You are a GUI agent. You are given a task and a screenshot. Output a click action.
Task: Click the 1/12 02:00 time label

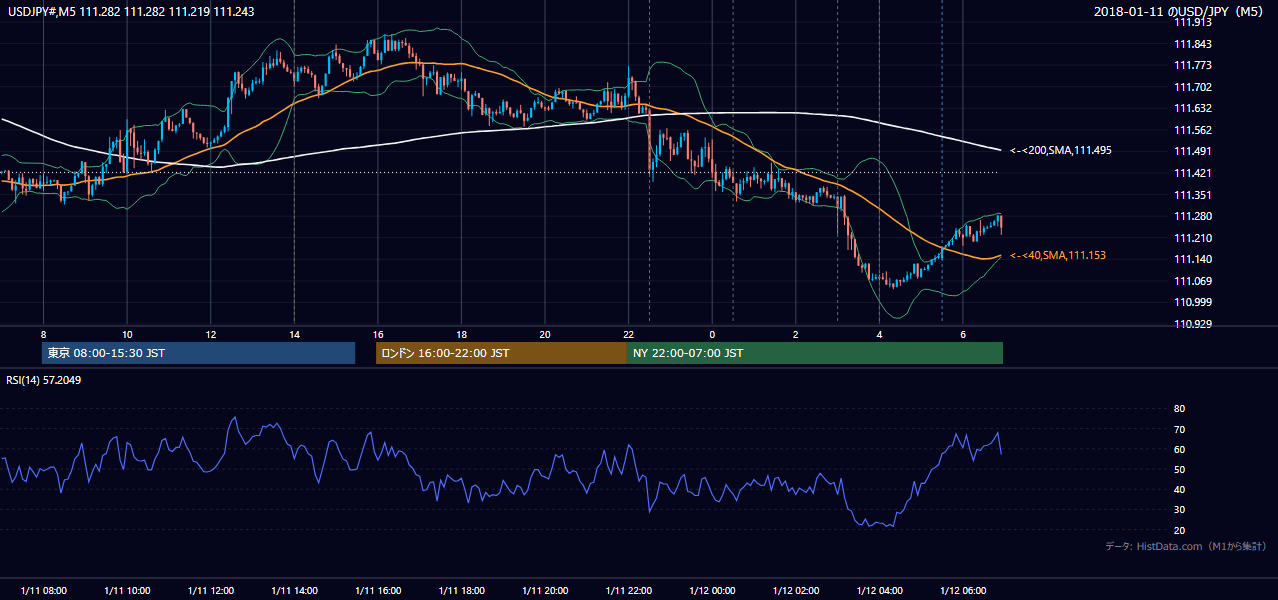click(x=795, y=591)
